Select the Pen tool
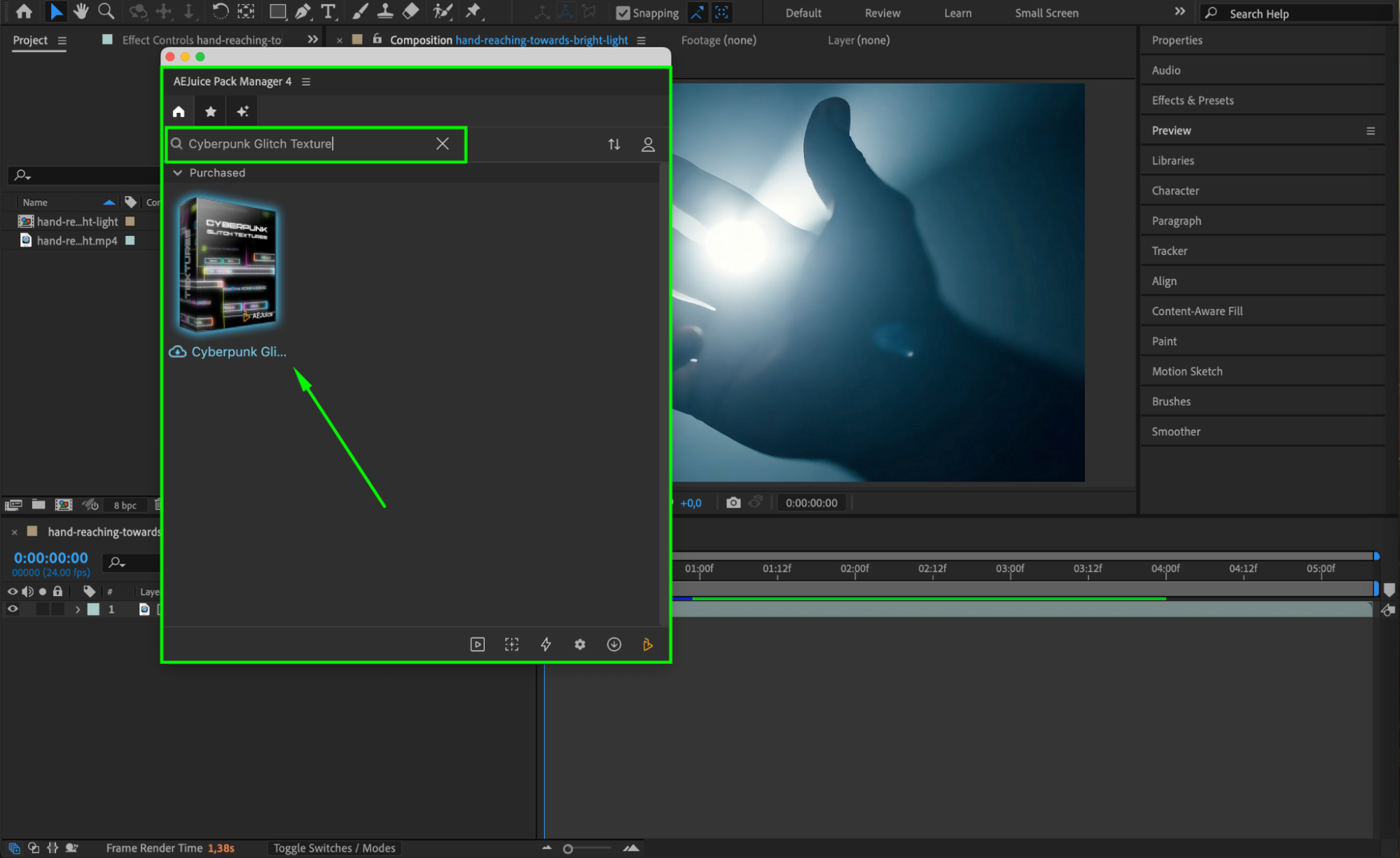1400x858 pixels. tap(303, 11)
